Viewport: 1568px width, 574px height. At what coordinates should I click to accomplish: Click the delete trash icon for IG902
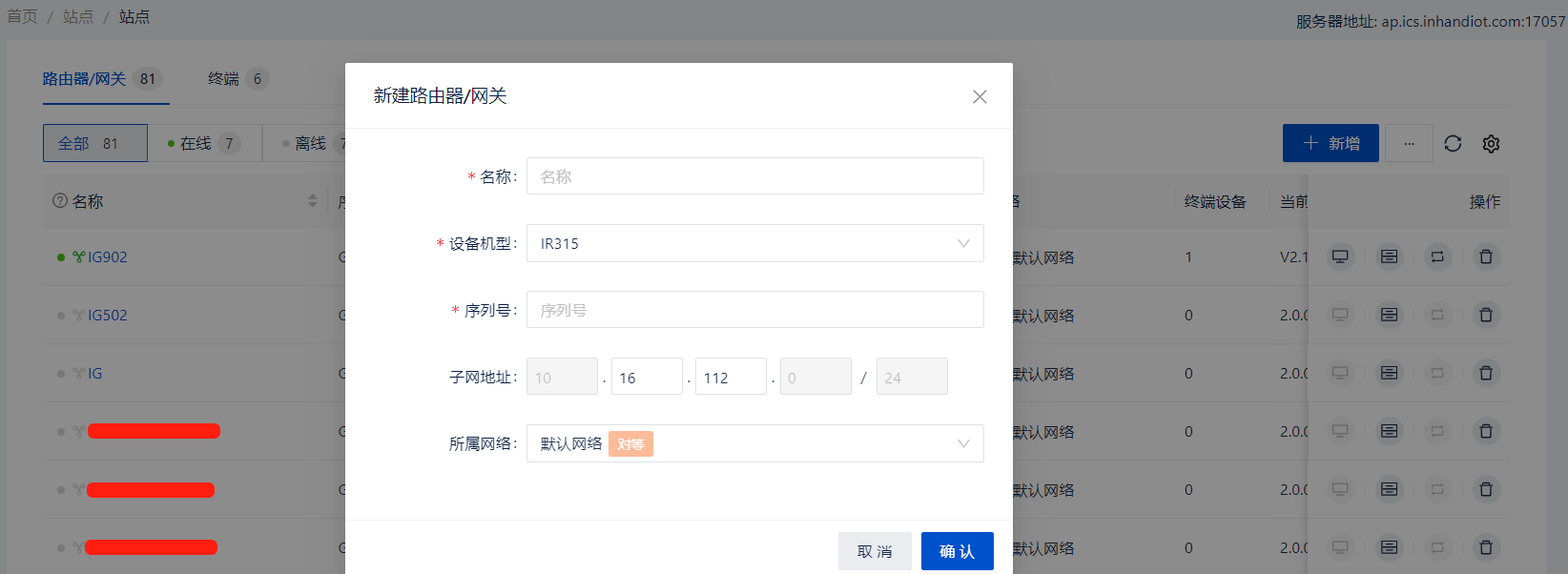tap(1485, 256)
